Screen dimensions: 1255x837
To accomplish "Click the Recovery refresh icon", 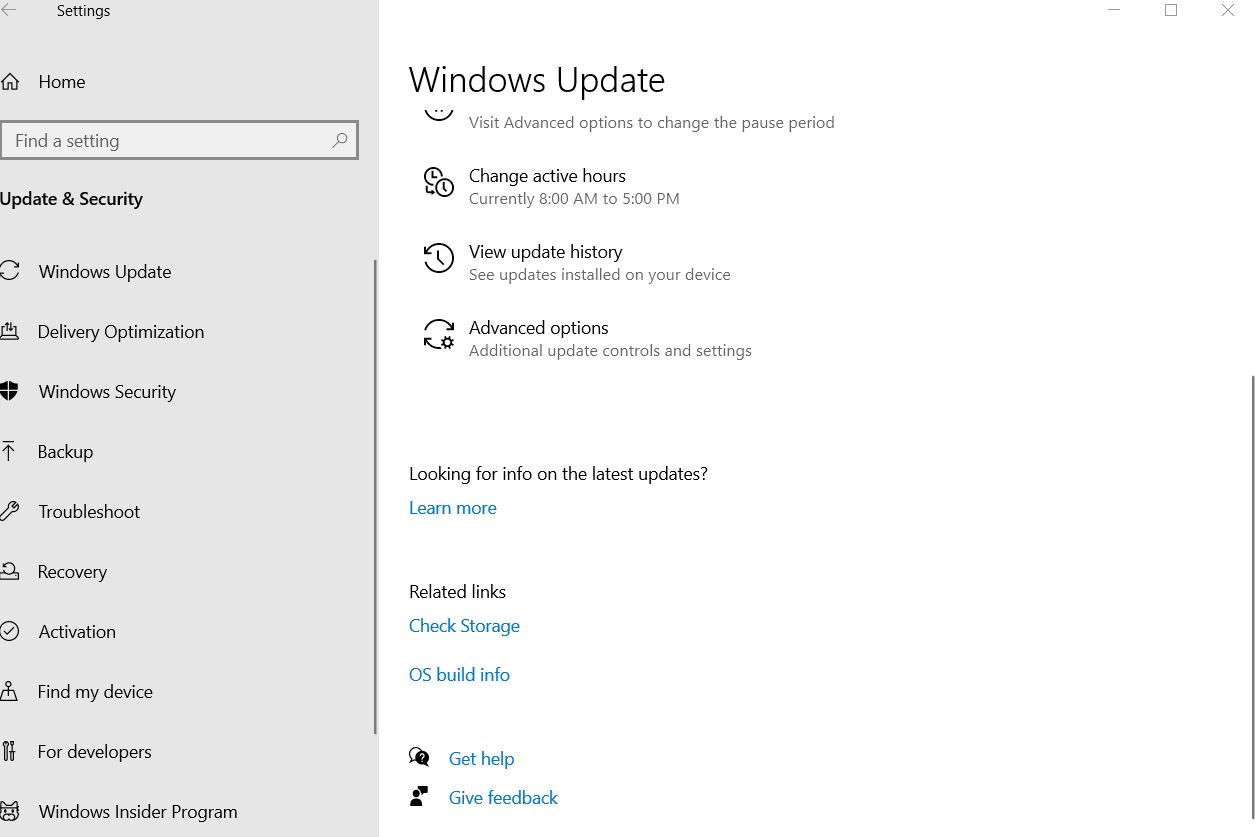I will (x=13, y=571).
